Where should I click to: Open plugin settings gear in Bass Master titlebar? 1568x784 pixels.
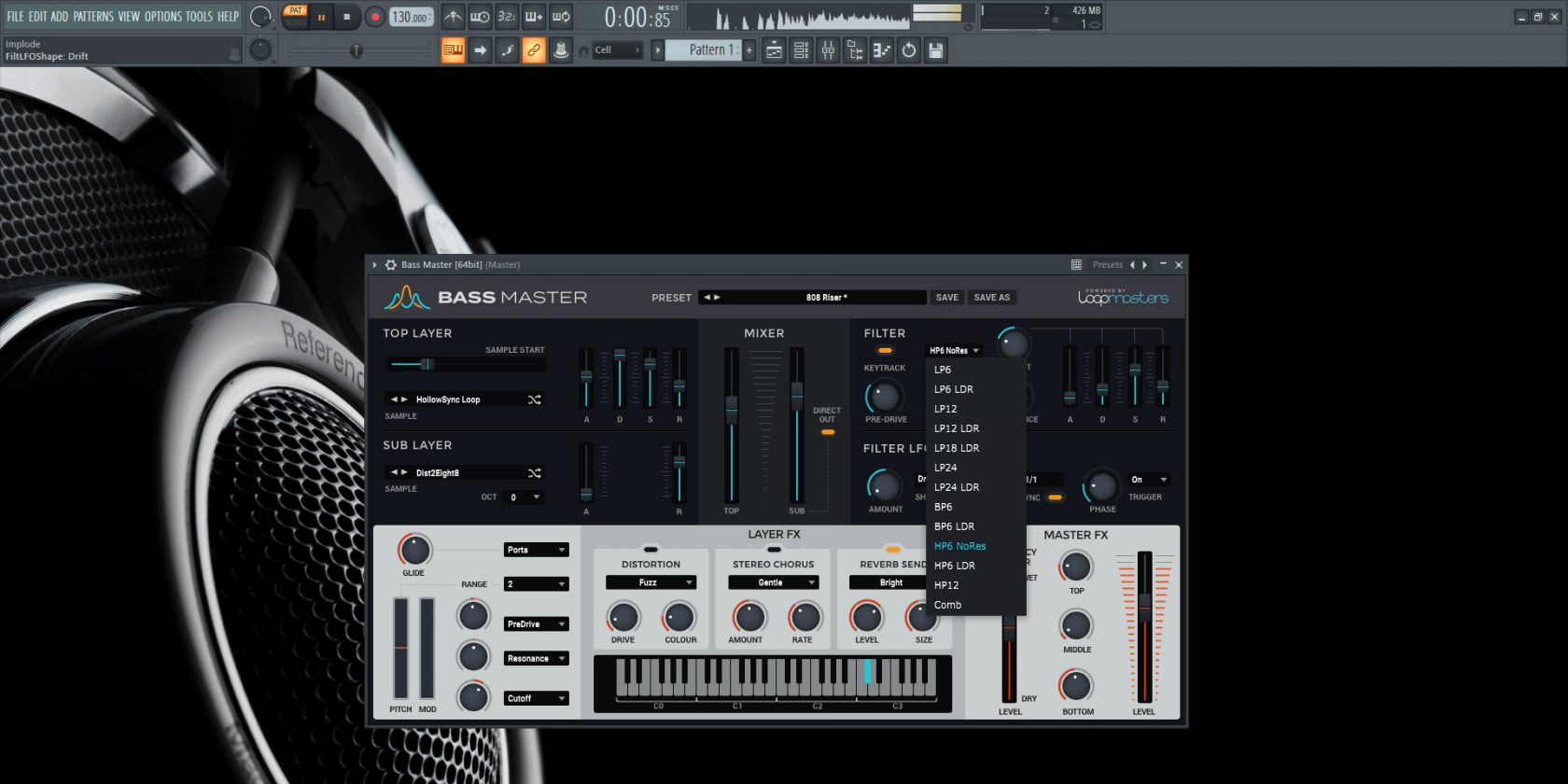(x=391, y=265)
